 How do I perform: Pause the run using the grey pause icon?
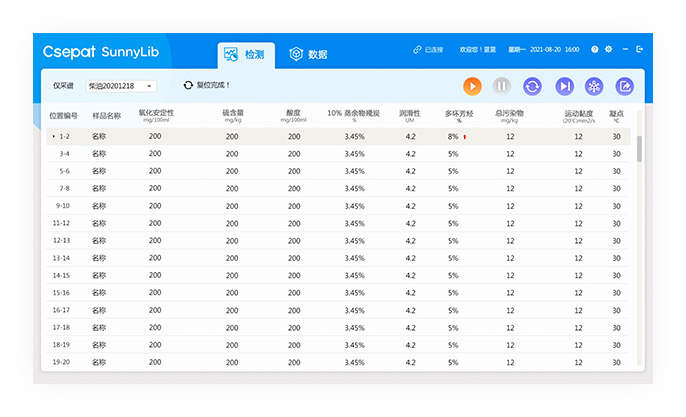(503, 87)
